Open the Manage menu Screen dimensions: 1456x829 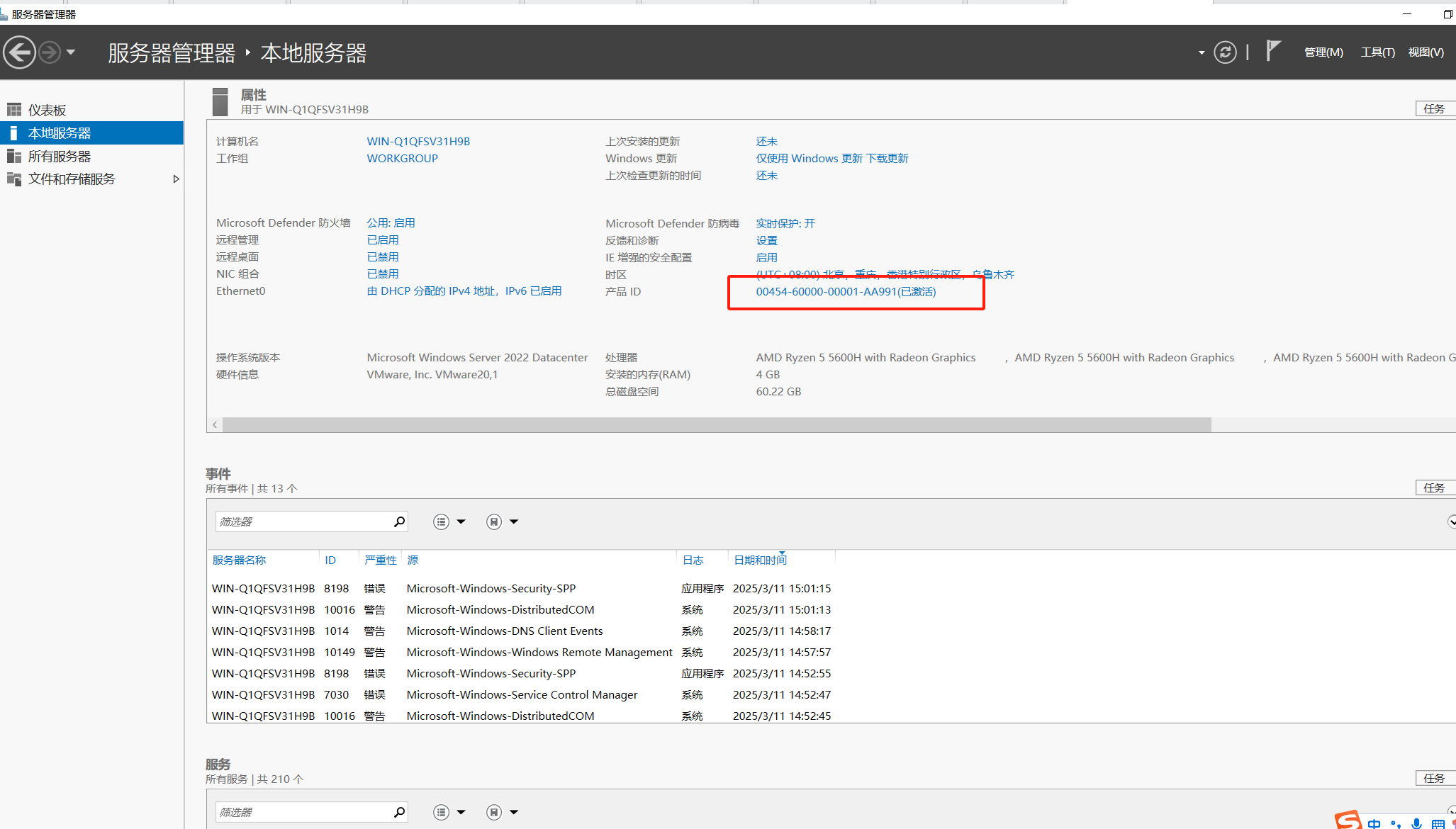[x=1323, y=52]
